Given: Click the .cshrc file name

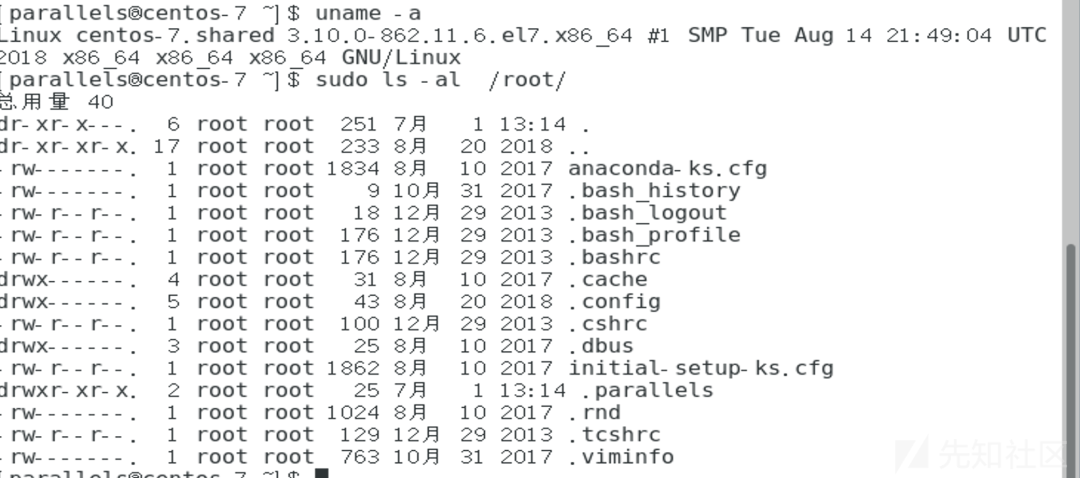Looking at the screenshot, I should point(608,324).
